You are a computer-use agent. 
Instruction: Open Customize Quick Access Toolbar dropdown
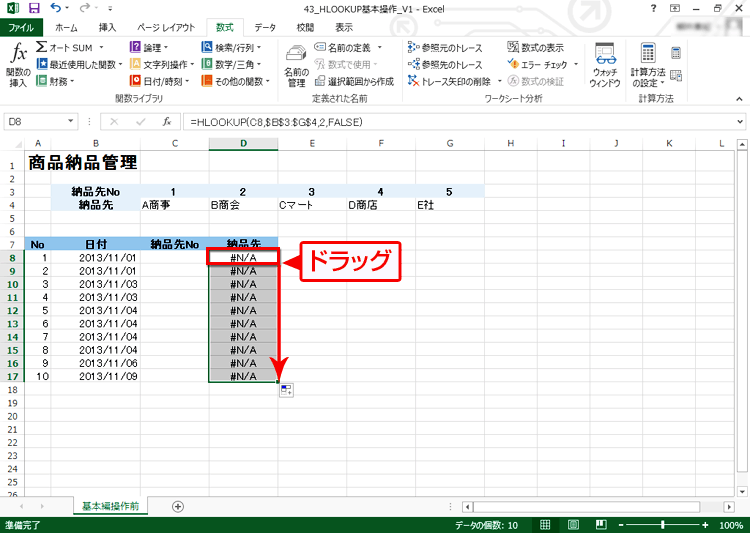coord(110,8)
